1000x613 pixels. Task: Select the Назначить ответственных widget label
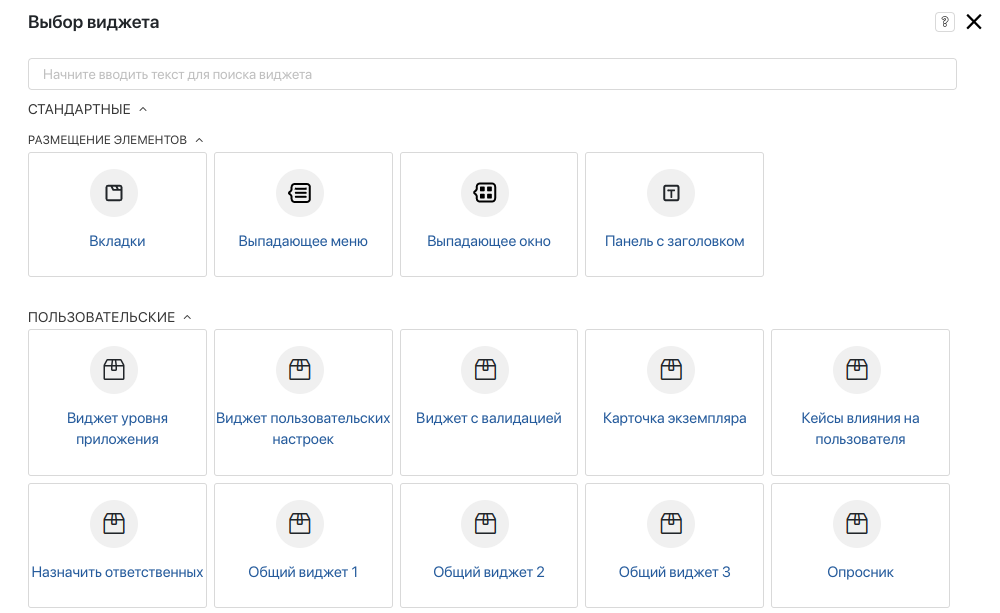tap(117, 572)
